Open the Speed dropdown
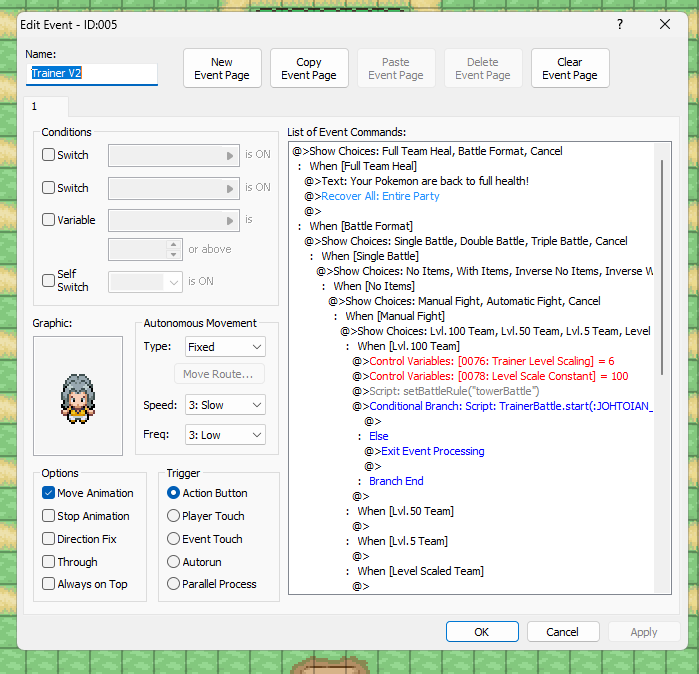 tap(225, 405)
